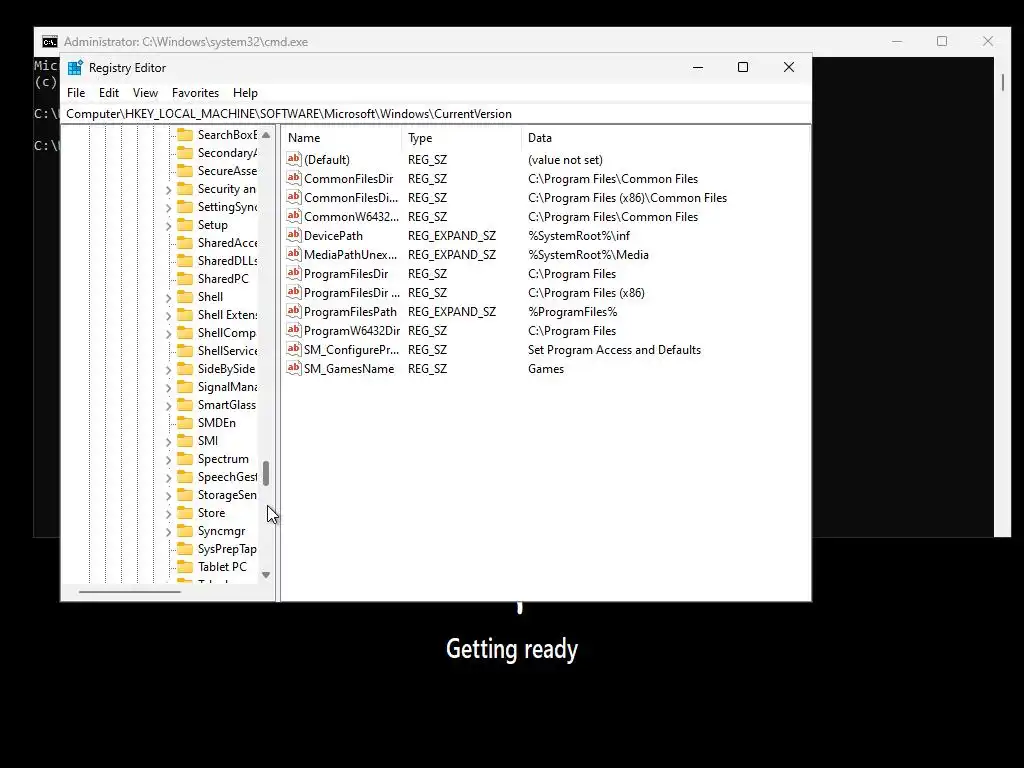1024x768 pixels.
Task: Click the 'Games' data cell
Action: tap(545, 368)
